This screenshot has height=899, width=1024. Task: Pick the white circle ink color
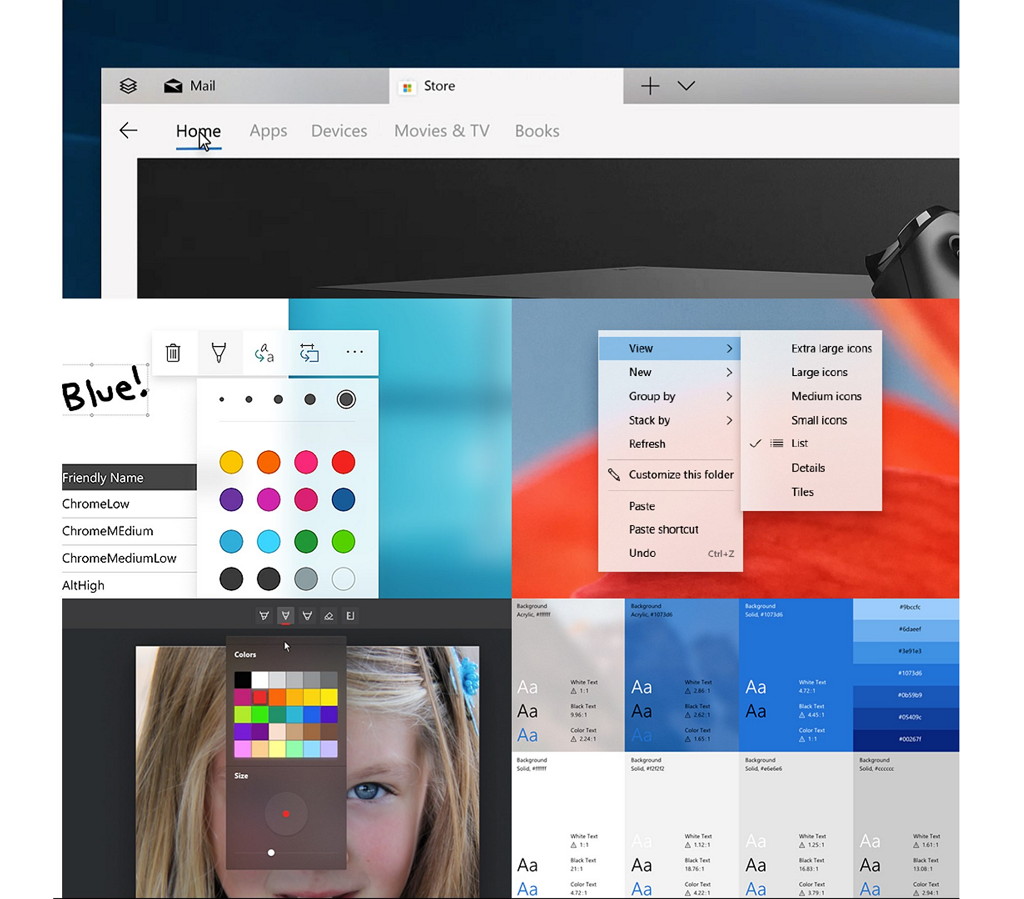tap(344, 578)
